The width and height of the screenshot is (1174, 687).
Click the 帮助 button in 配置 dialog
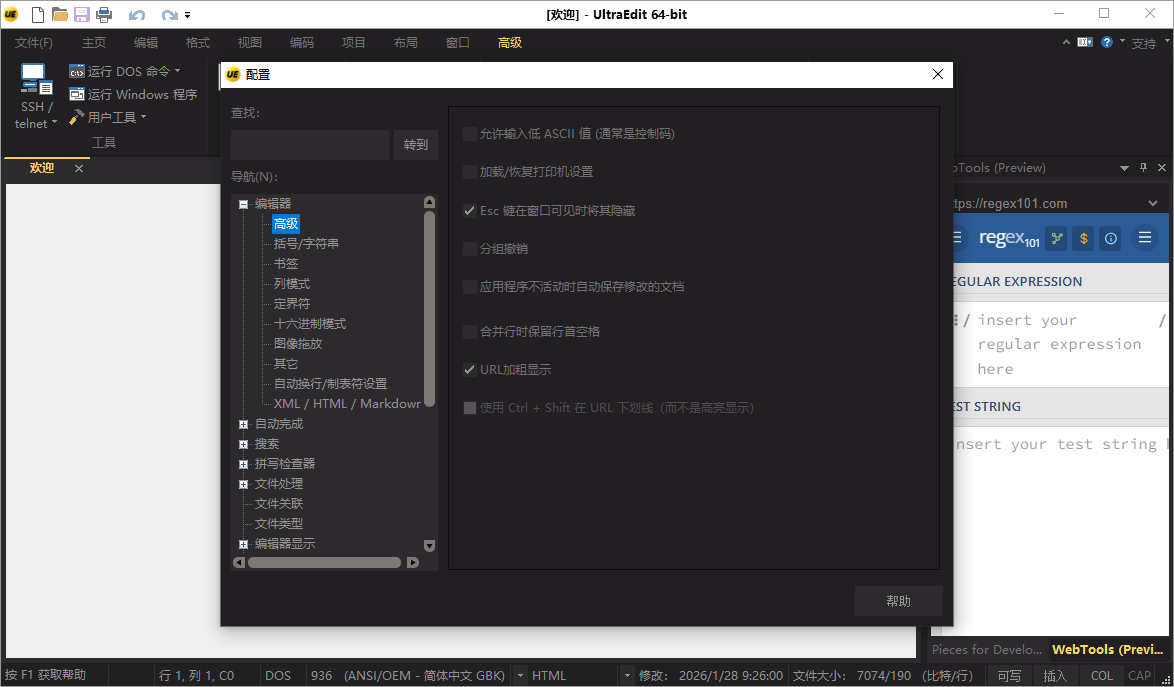coord(898,601)
